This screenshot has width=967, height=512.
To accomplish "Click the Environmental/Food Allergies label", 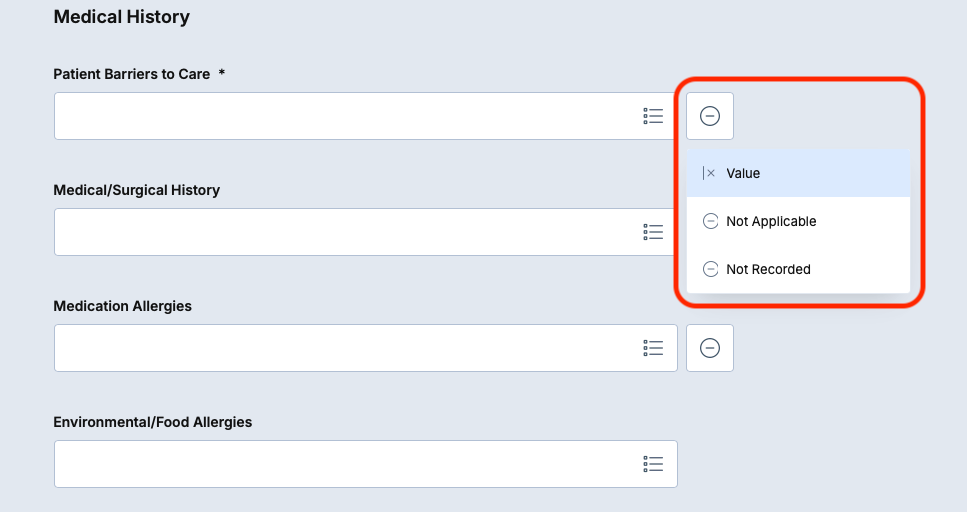I will coord(152,422).
